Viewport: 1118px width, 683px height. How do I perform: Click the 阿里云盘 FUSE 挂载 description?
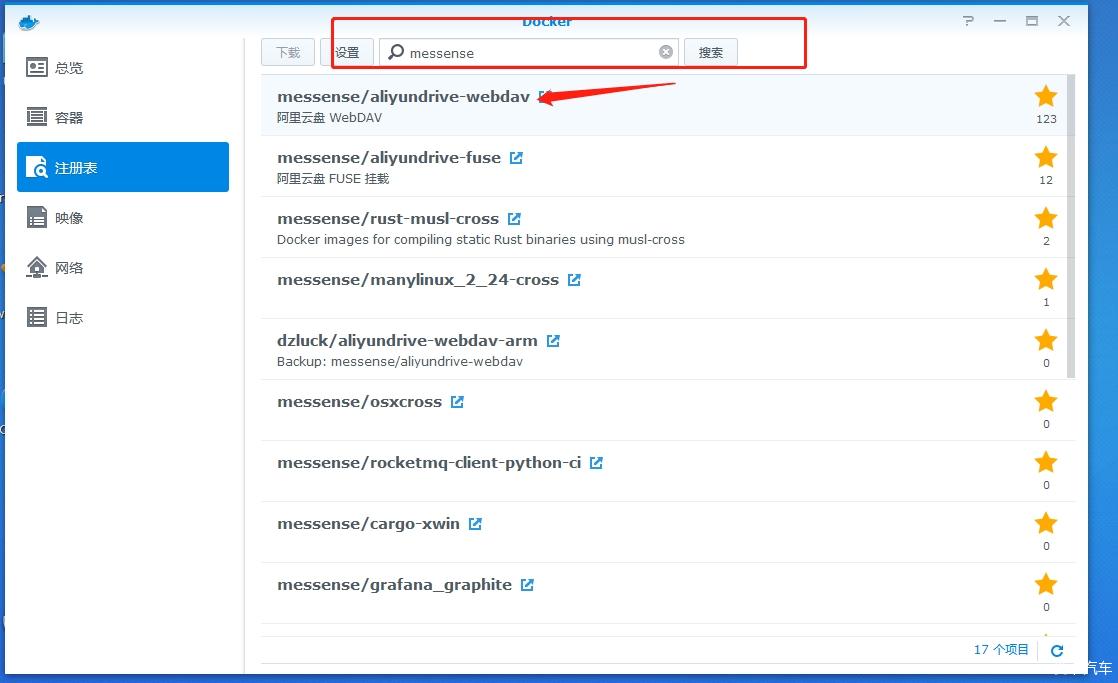[333, 178]
